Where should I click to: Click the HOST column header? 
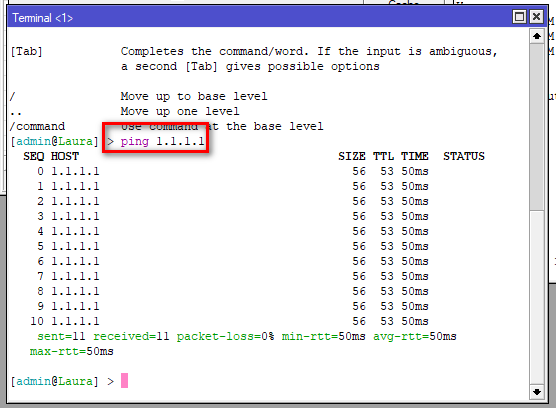point(65,156)
